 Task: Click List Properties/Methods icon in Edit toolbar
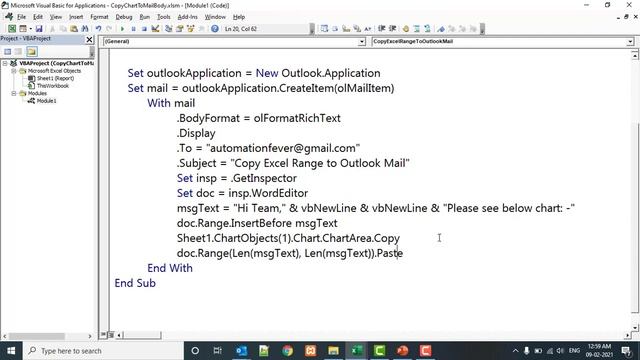tap(324, 29)
